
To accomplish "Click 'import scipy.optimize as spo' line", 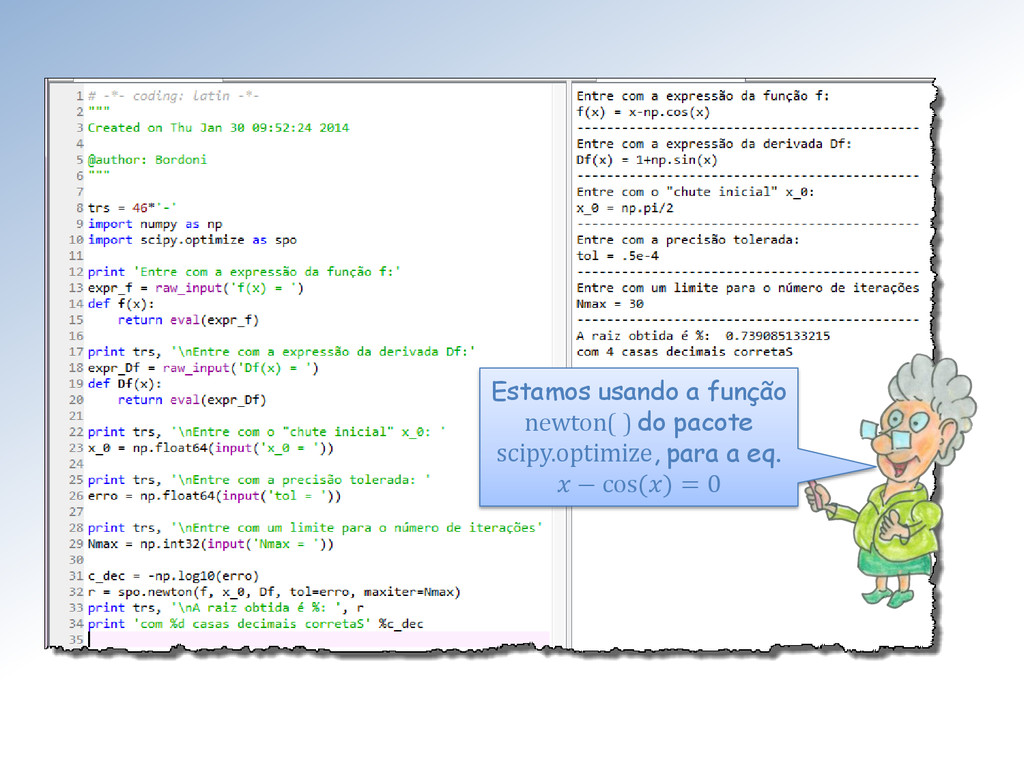I will click(x=192, y=240).
